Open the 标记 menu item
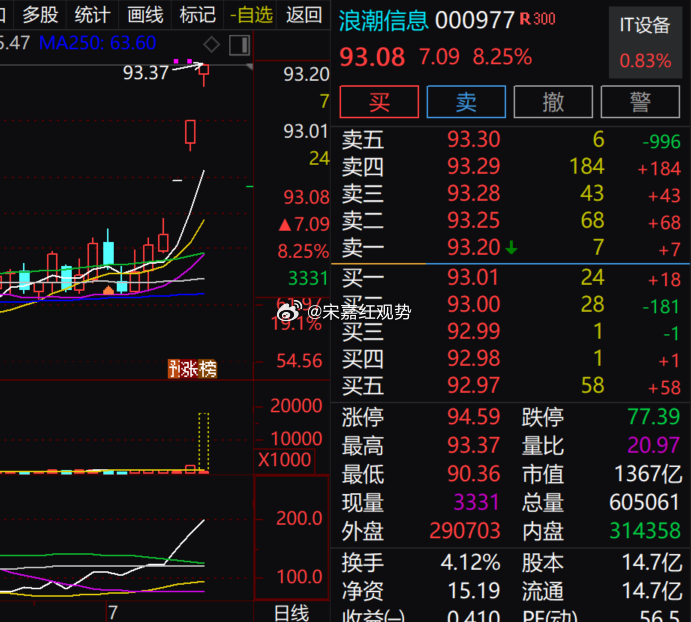The width and height of the screenshot is (691, 622). point(197,15)
